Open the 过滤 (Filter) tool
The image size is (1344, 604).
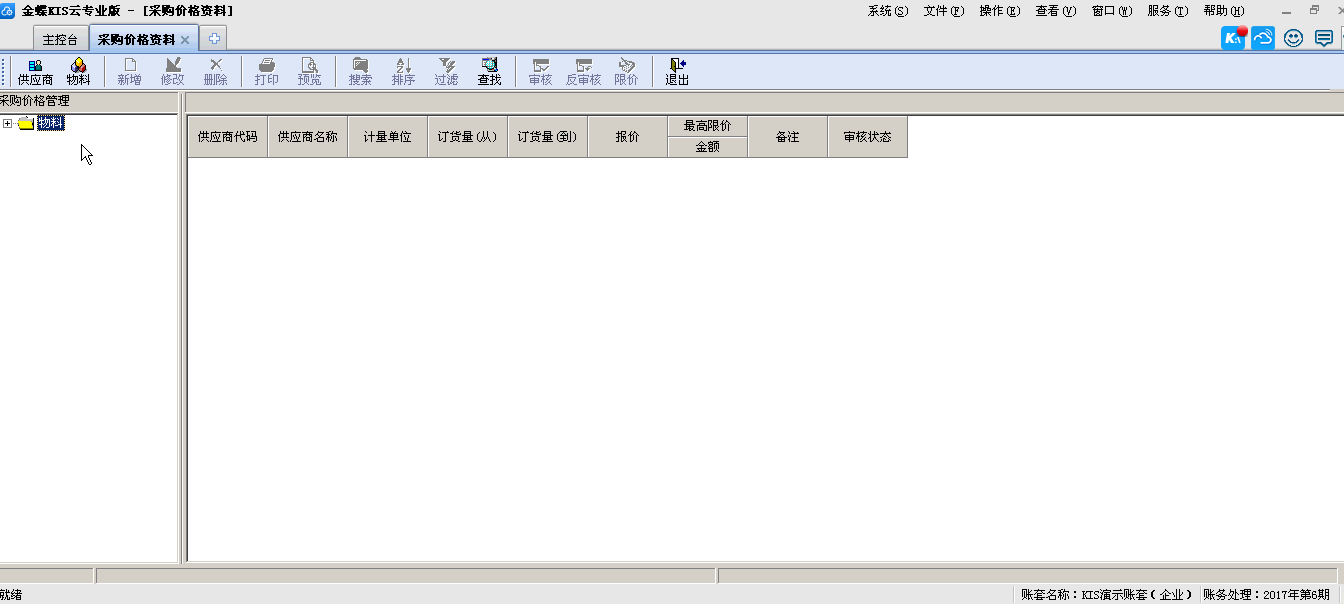coord(446,71)
